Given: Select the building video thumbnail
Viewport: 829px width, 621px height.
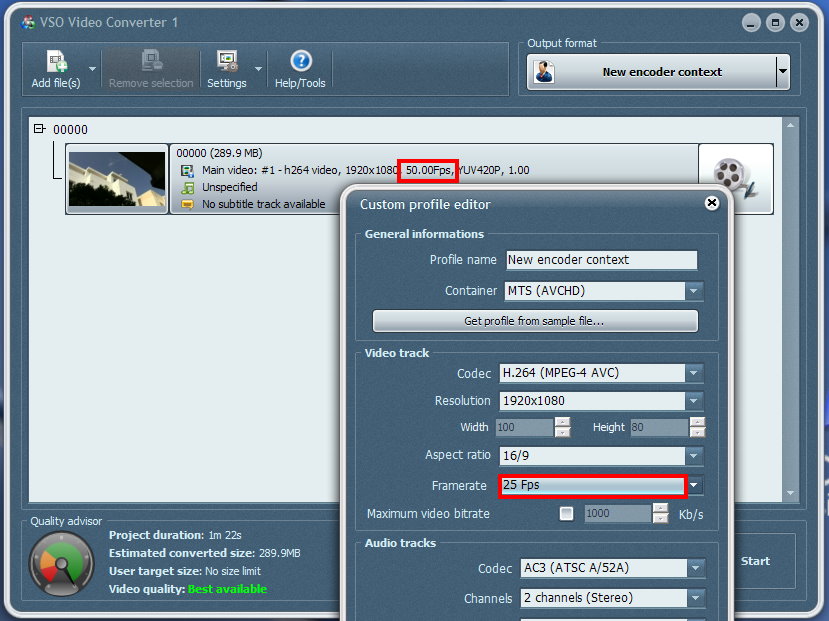Looking at the screenshot, I should click(x=117, y=179).
